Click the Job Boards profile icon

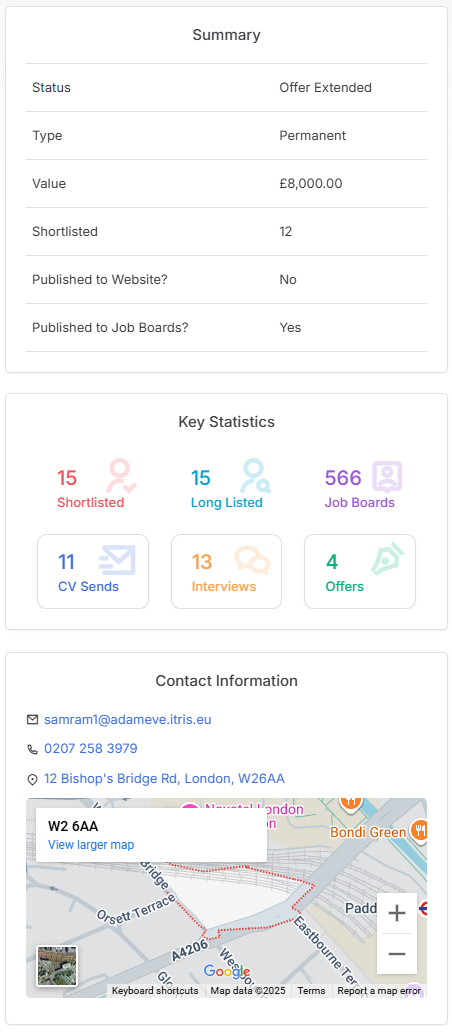point(388,477)
